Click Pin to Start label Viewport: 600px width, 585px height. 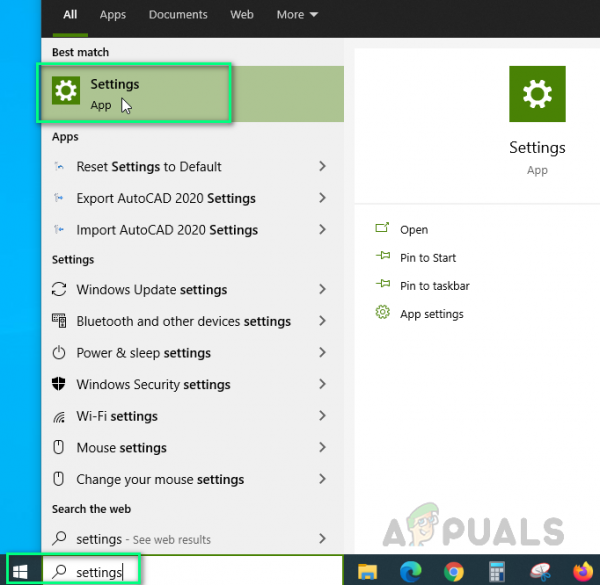pos(428,257)
